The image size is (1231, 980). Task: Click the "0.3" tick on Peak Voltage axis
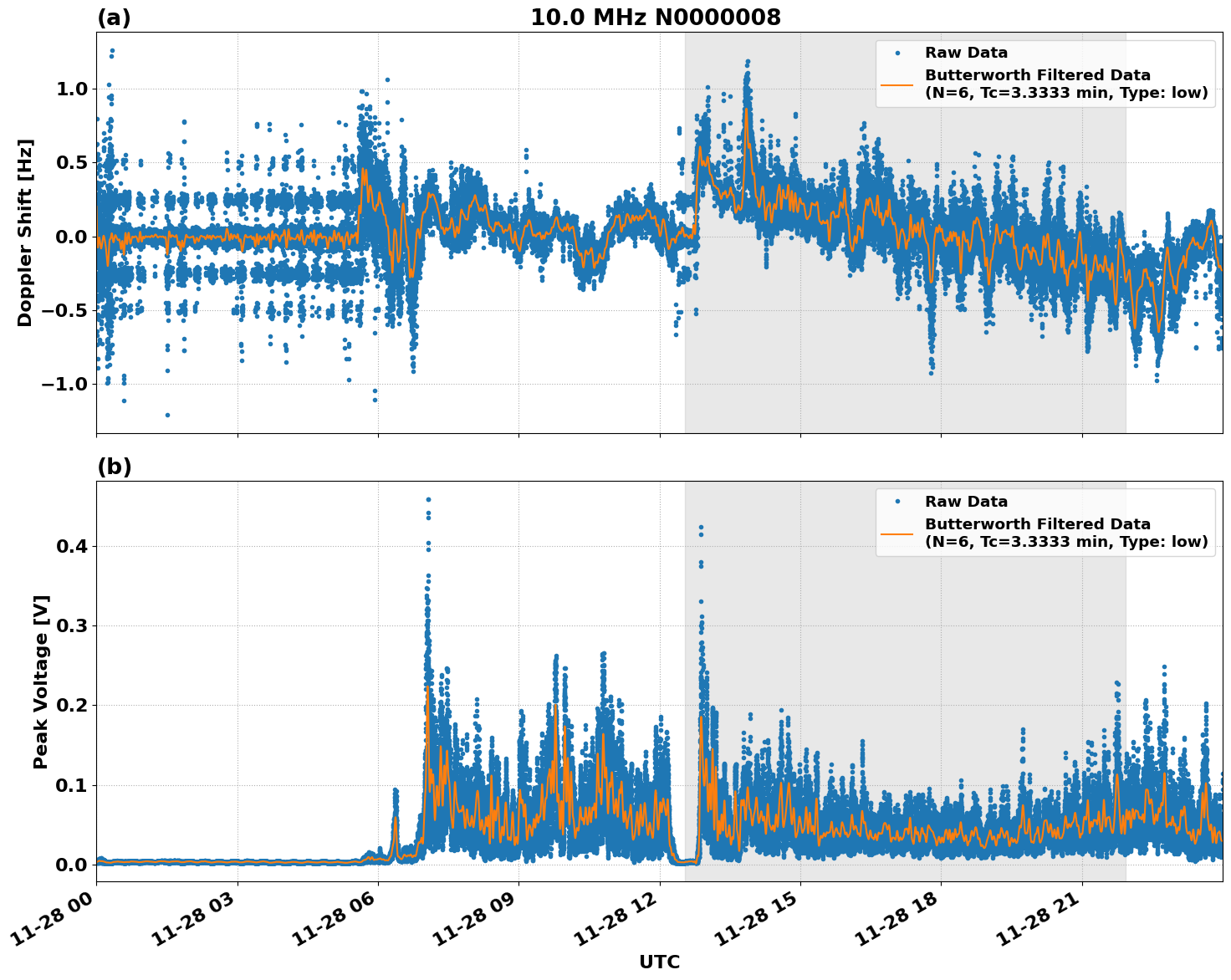72,625
